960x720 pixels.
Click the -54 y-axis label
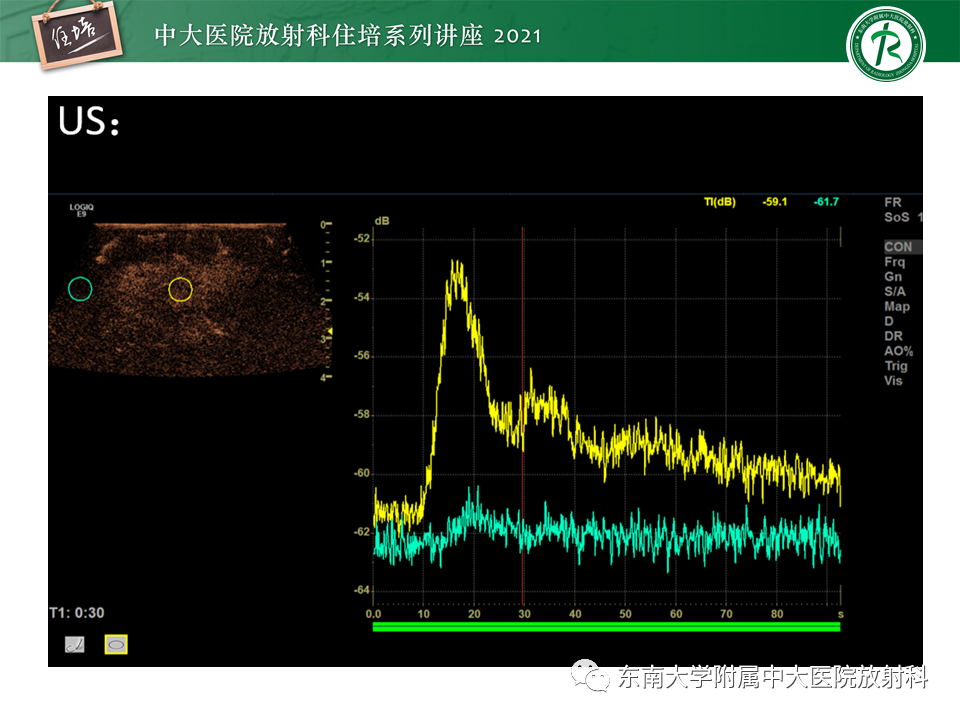coord(362,298)
